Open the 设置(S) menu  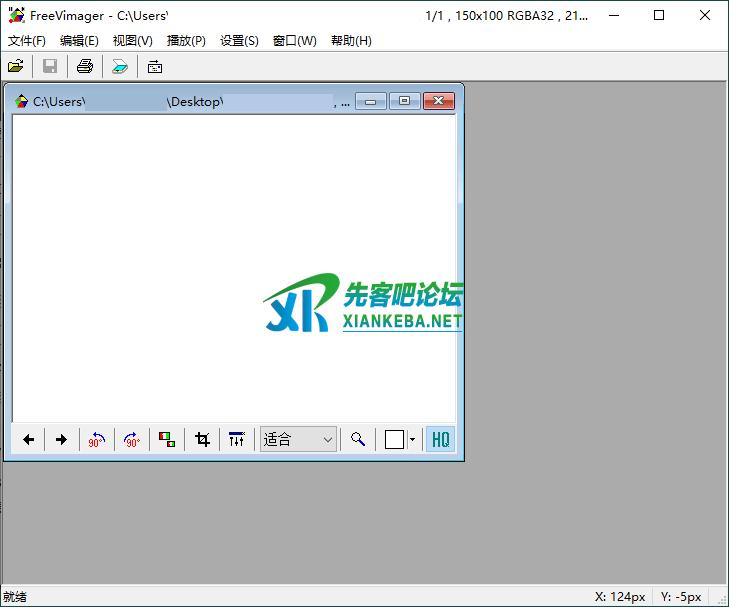pyautogui.click(x=239, y=41)
